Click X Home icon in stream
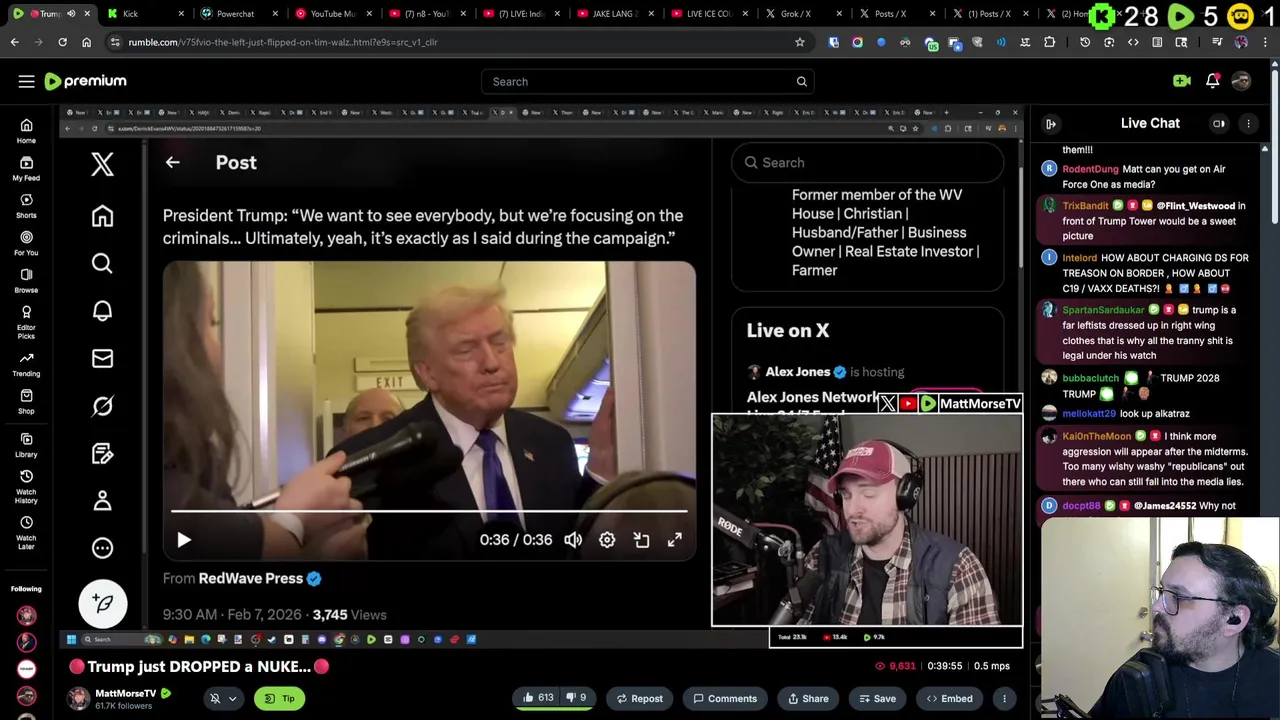Viewport: 1280px width, 720px height. click(x=102, y=216)
